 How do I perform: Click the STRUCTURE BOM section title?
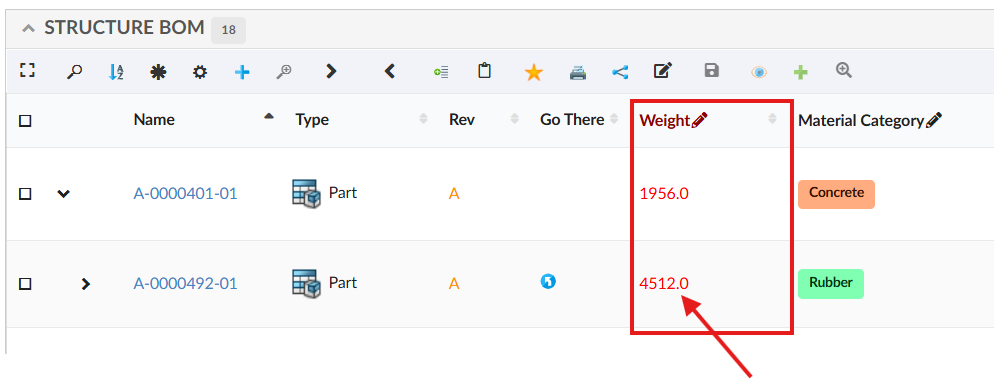point(124,28)
